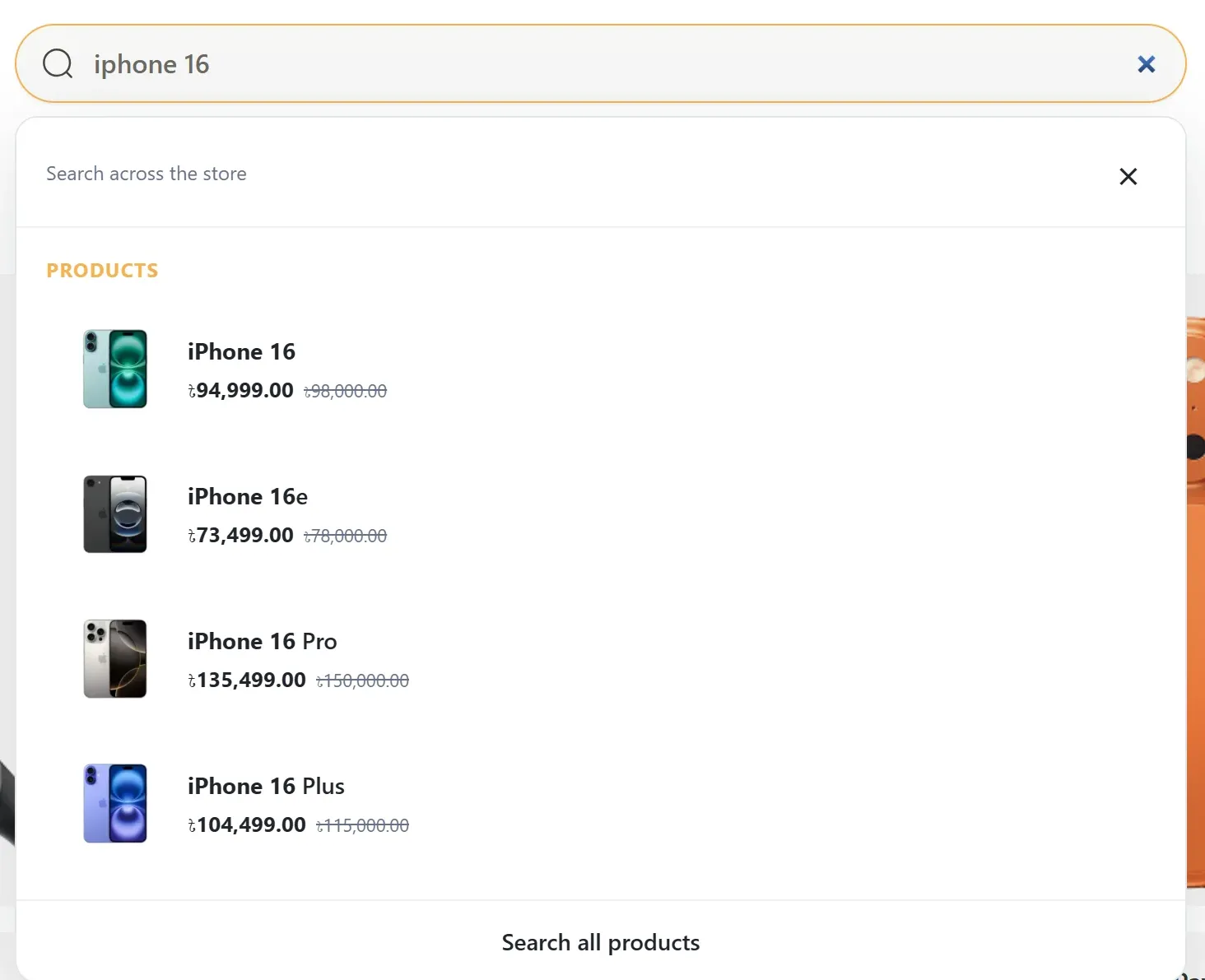The width and height of the screenshot is (1205, 980).
Task: Click the ৳94,999.00 price
Action: [x=240, y=390]
